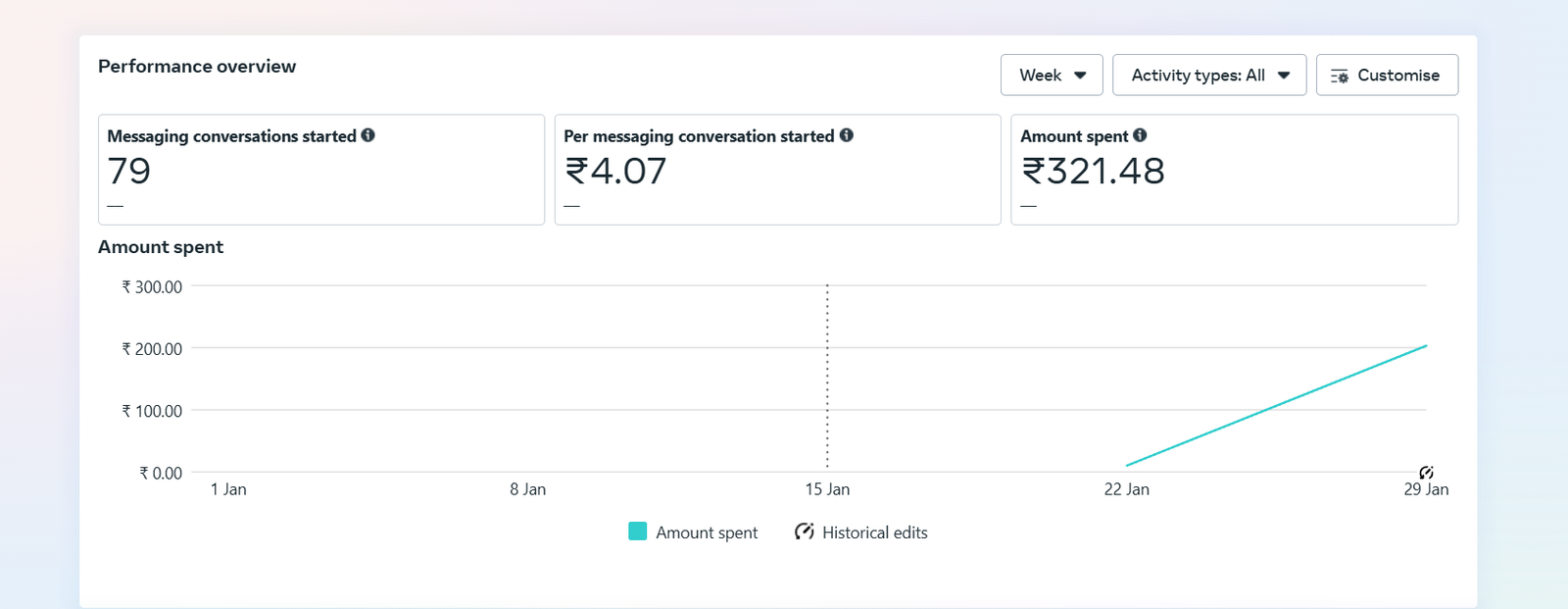Click the 15 Jan date label
Viewport: 1568px width, 609px height.
click(827, 489)
